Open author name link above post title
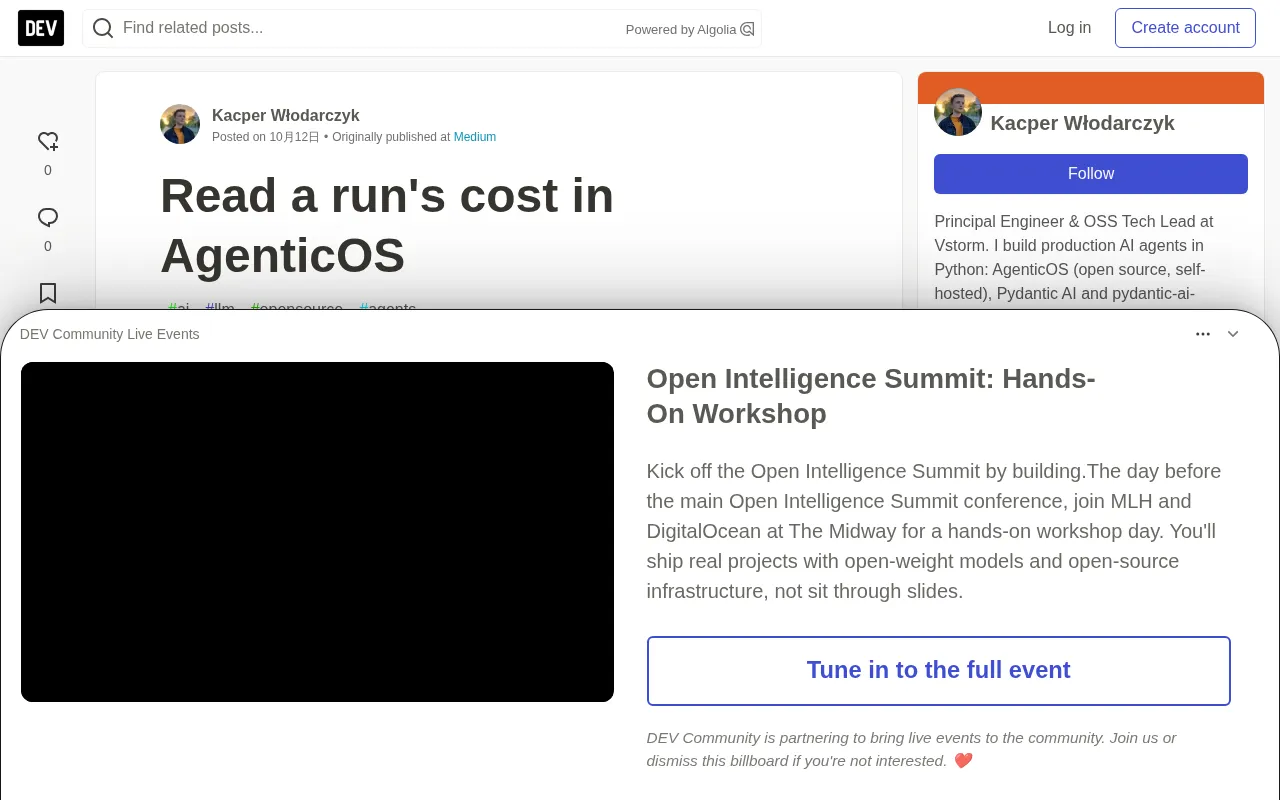 pyautogui.click(x=285, y=116)
